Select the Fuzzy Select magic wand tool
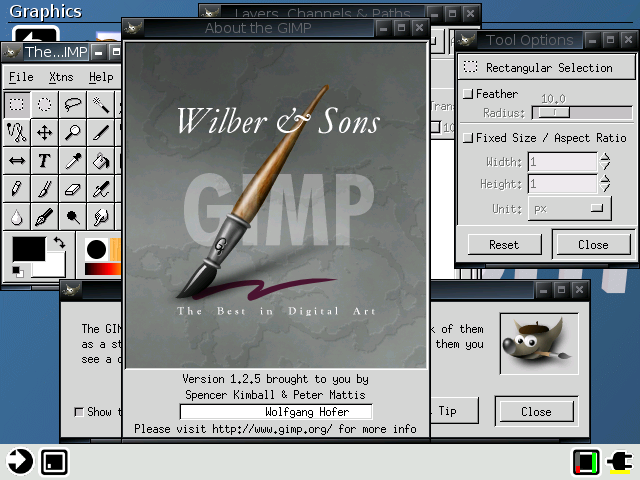 click(100, 104)
